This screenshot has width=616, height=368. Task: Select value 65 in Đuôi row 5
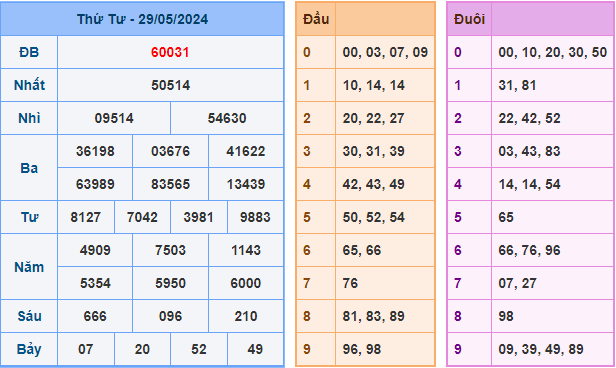click(x=506, y=217)
